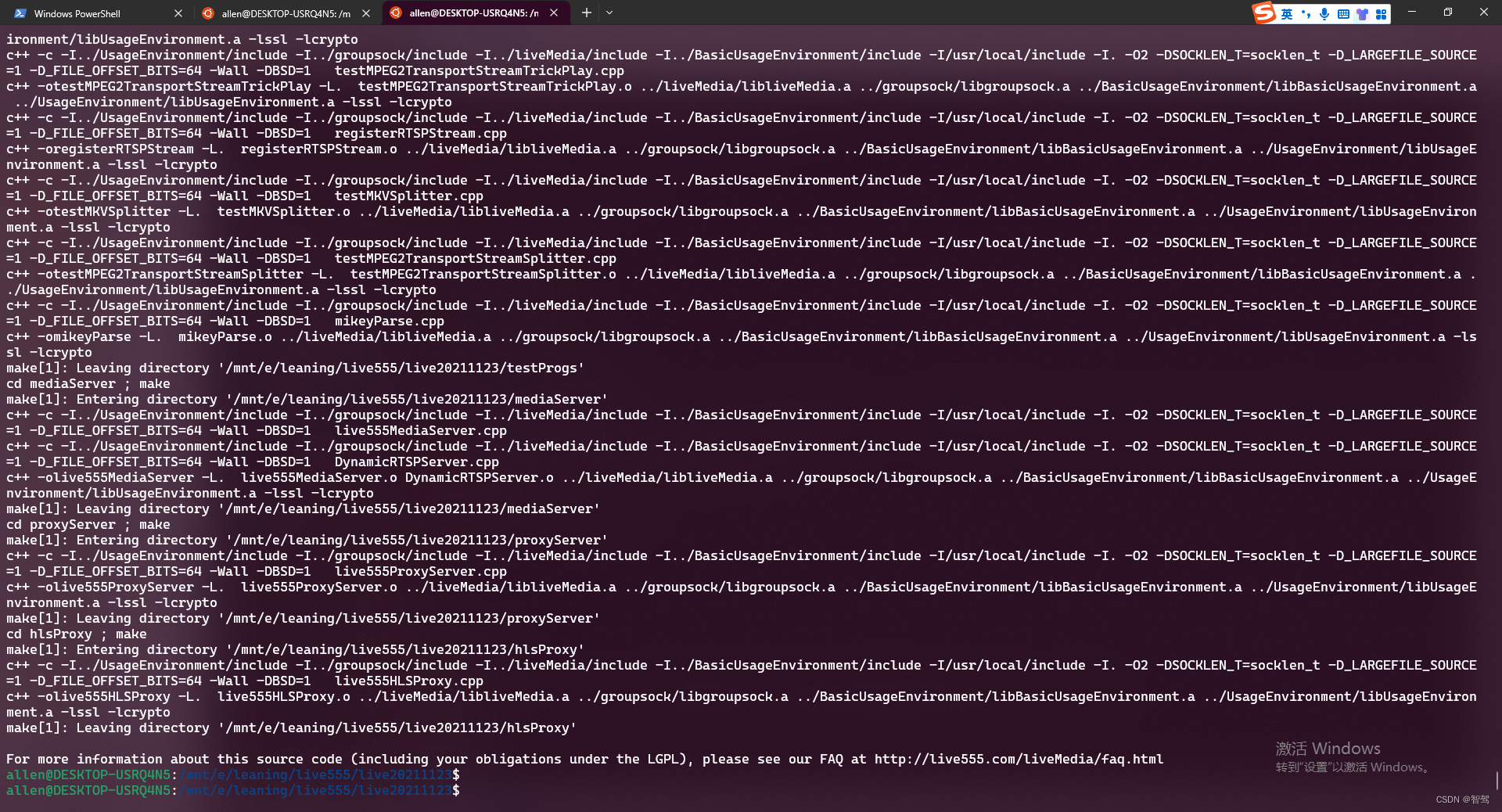Click 'Leaving directory' hlsProxy line

[292, 728]
